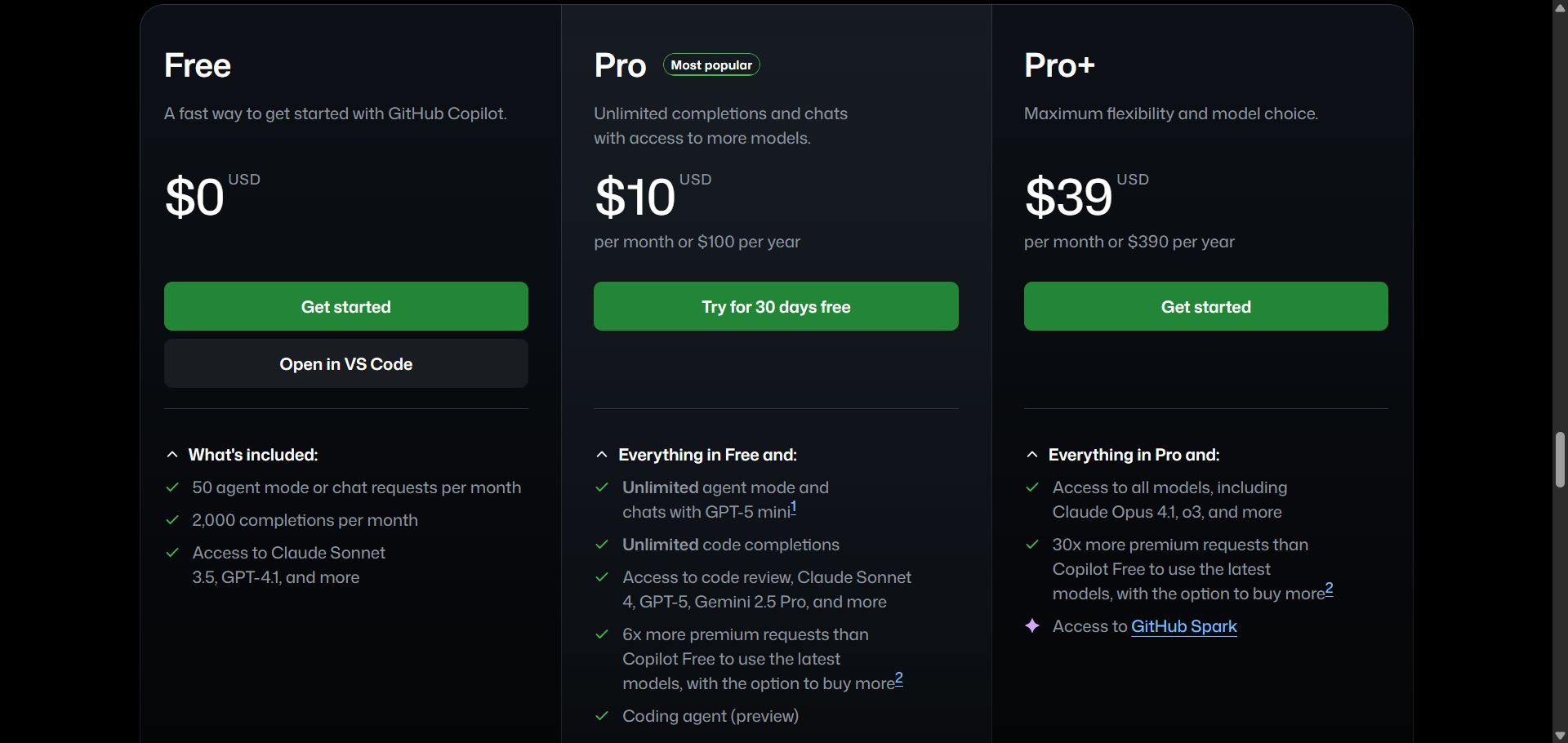Image resolution: width=1568 pixels, height=743 pixels.
Task: Click Open in VS Code button
Action: pos(345,363)
